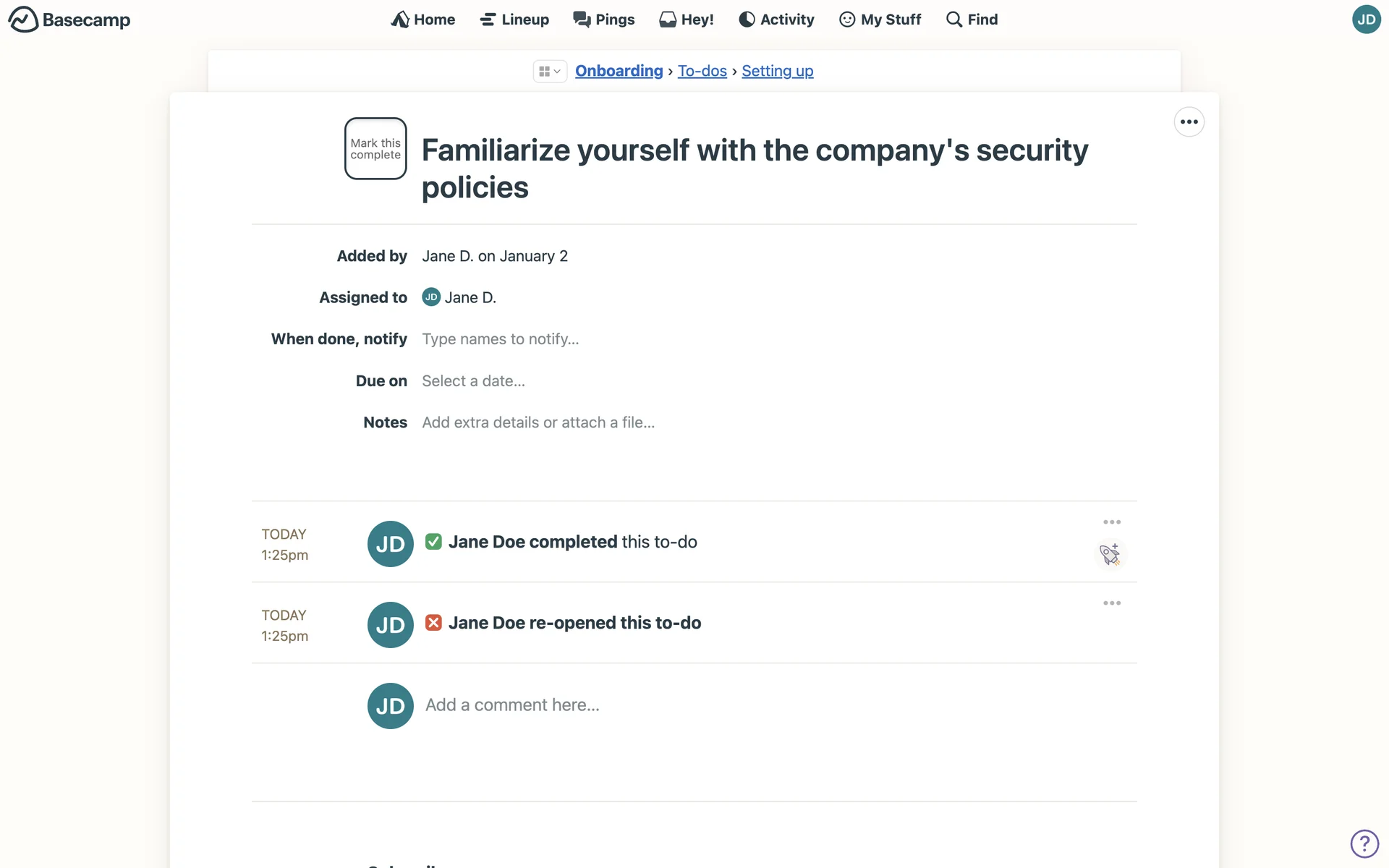1389x868 pixels.
Task: Open the Pings chat icon
Action: pos(603,20)
